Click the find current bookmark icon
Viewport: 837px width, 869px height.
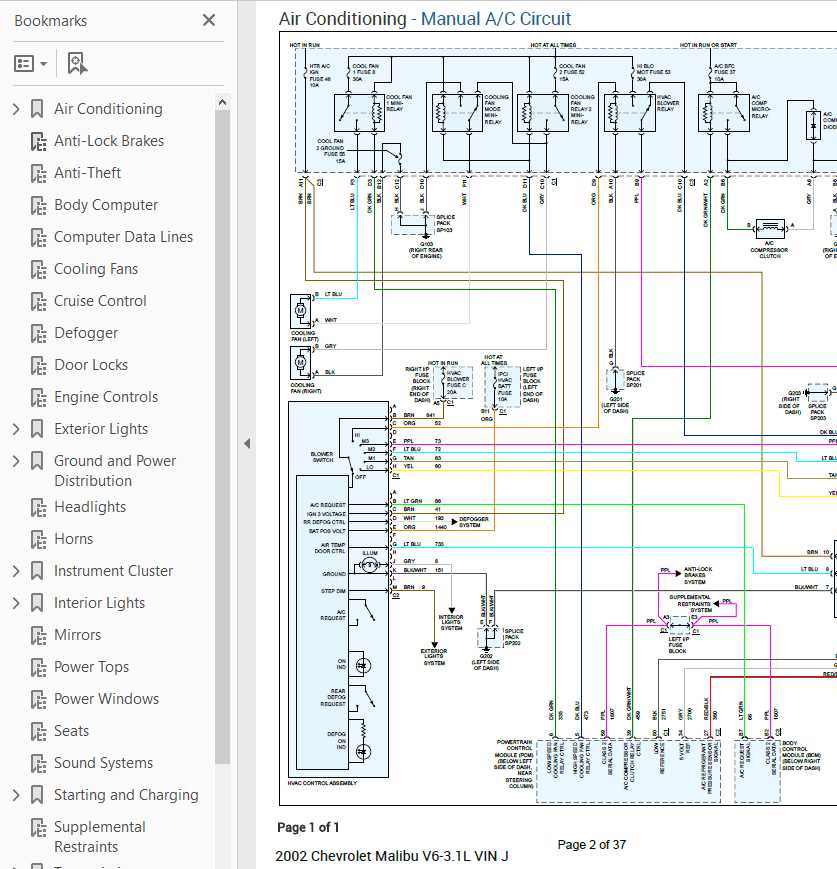[77, 64]
